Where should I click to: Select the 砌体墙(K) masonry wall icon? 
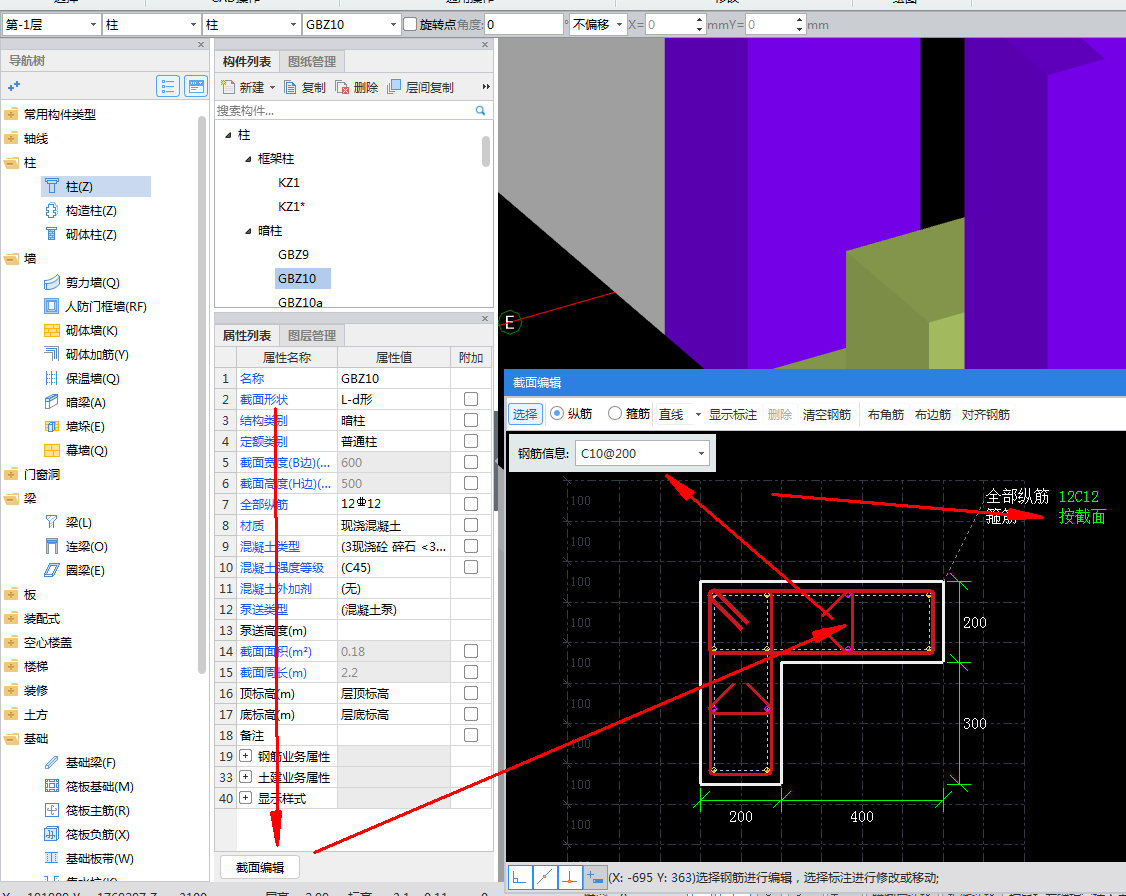[x=52, y=330]
